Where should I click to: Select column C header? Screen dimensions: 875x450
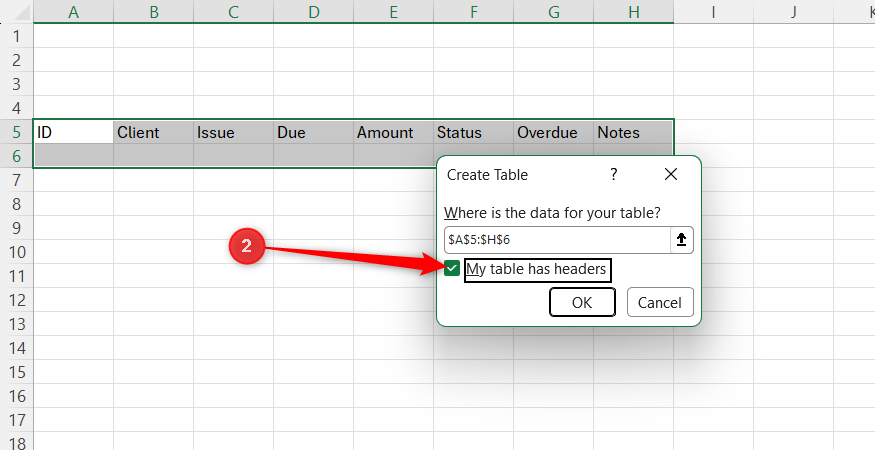click(233, 12)
